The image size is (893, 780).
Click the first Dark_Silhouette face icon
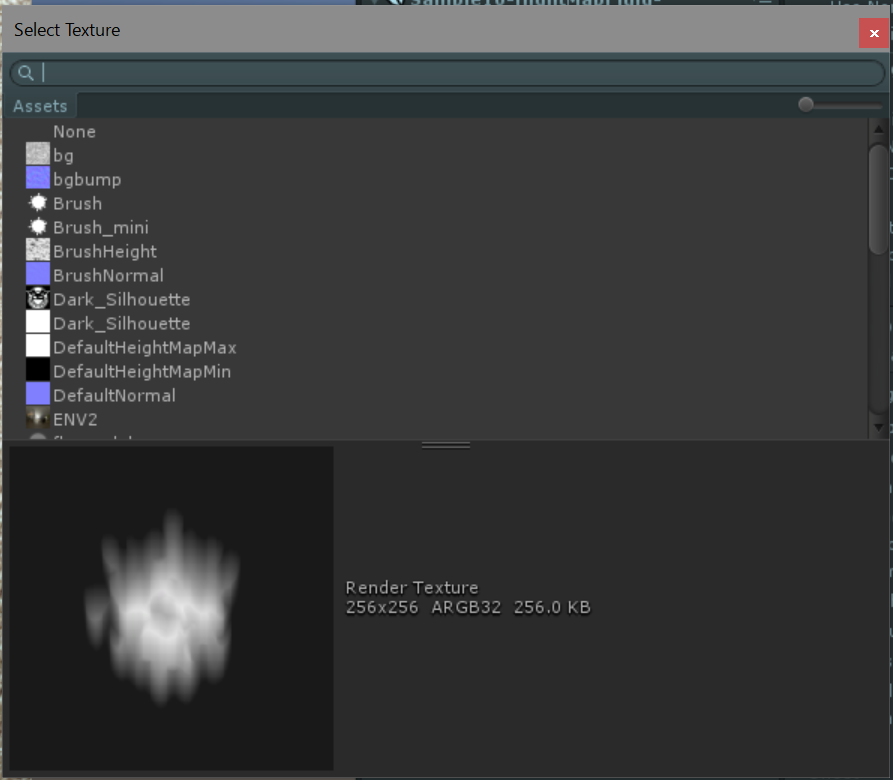click(38, 298)
